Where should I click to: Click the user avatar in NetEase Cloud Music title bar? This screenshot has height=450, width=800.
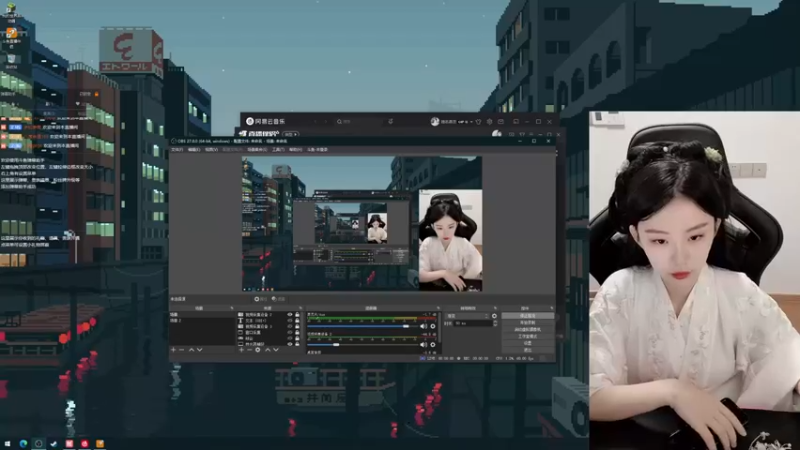coord(435,121)
